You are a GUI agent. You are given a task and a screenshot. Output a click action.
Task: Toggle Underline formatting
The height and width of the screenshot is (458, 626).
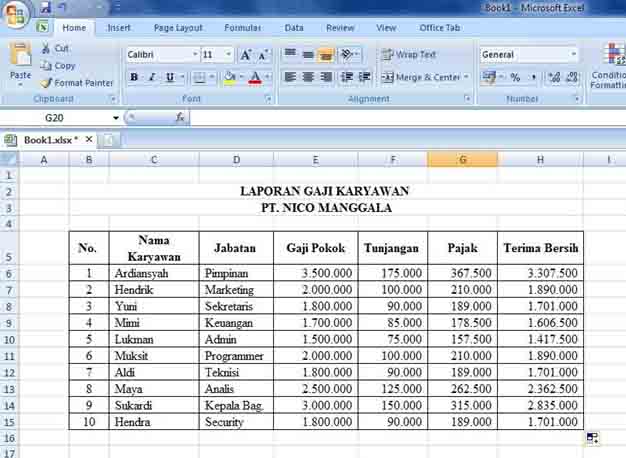point(170,77)
